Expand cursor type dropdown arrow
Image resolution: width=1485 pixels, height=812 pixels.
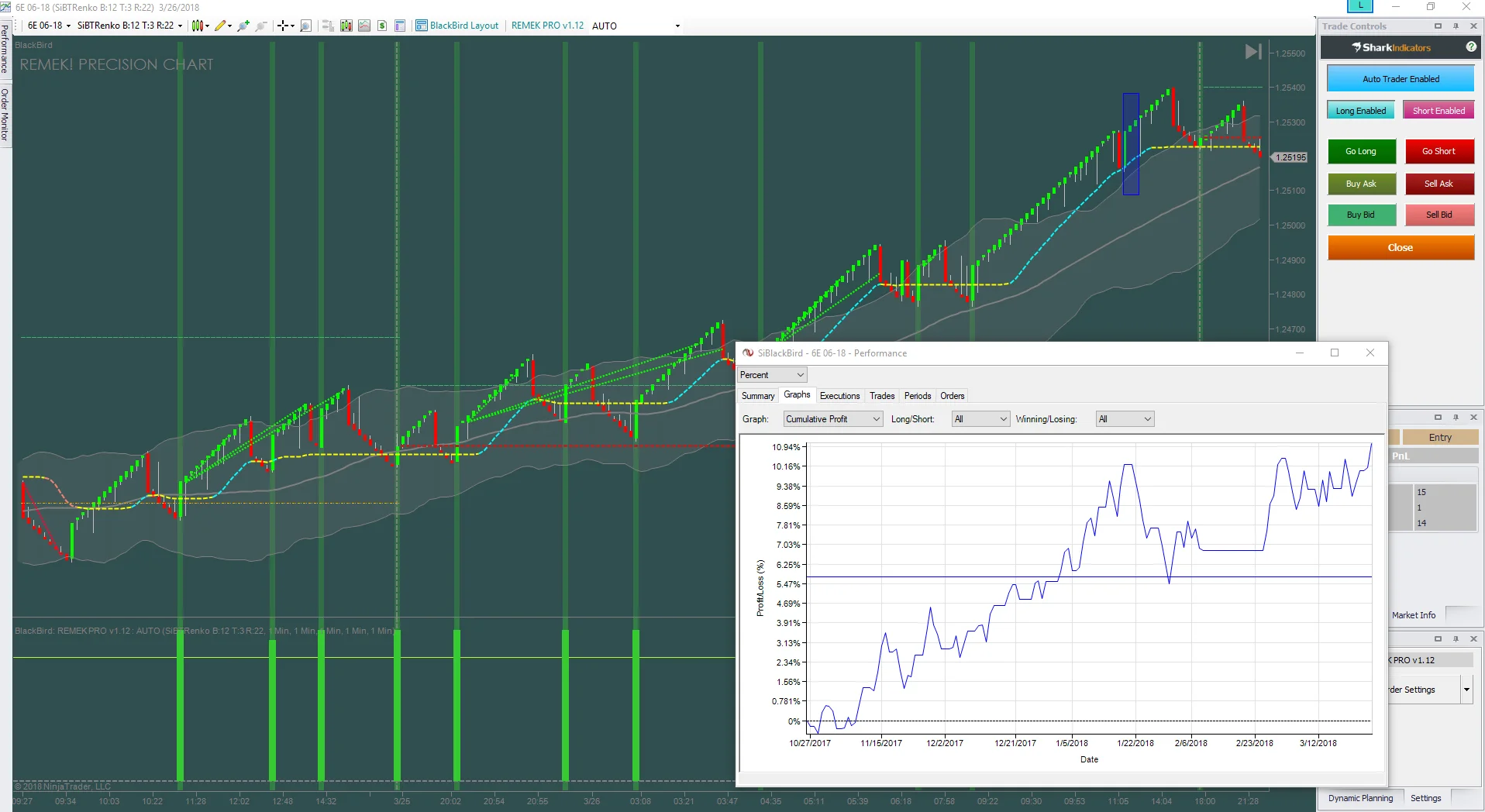[x=292, y=26]
